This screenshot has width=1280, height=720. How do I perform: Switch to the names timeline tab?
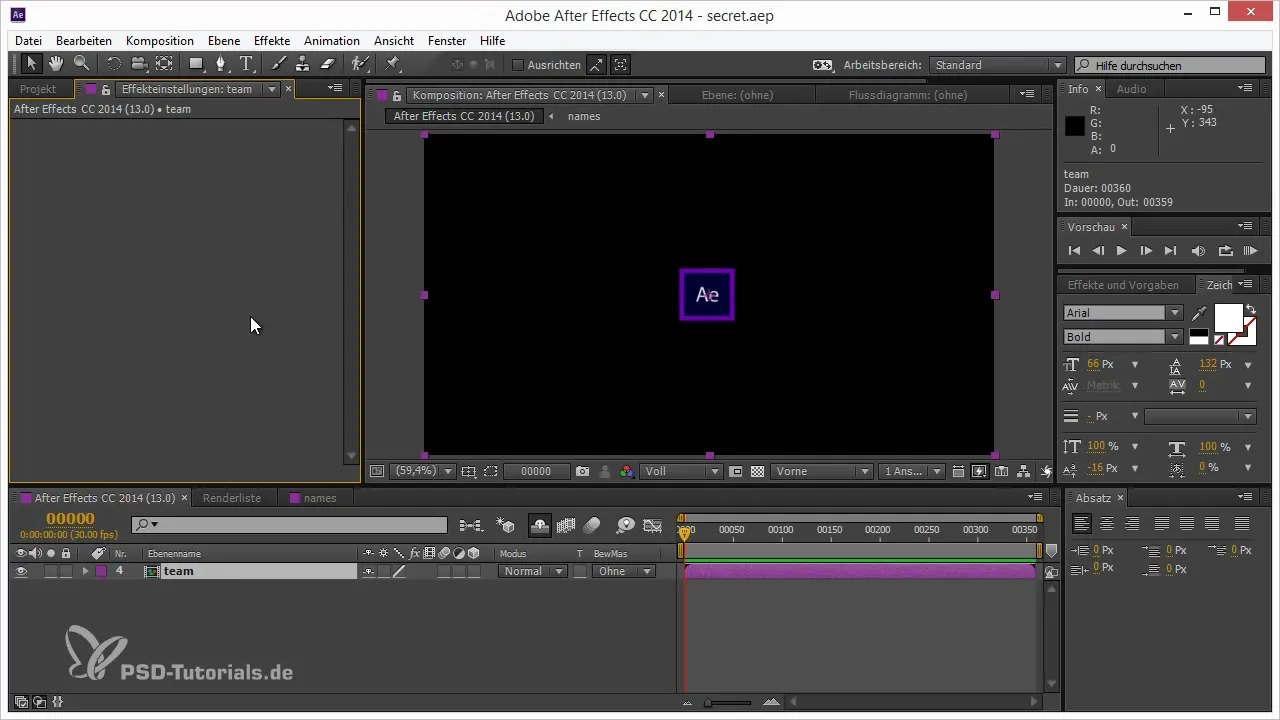(x=320, y=497)
